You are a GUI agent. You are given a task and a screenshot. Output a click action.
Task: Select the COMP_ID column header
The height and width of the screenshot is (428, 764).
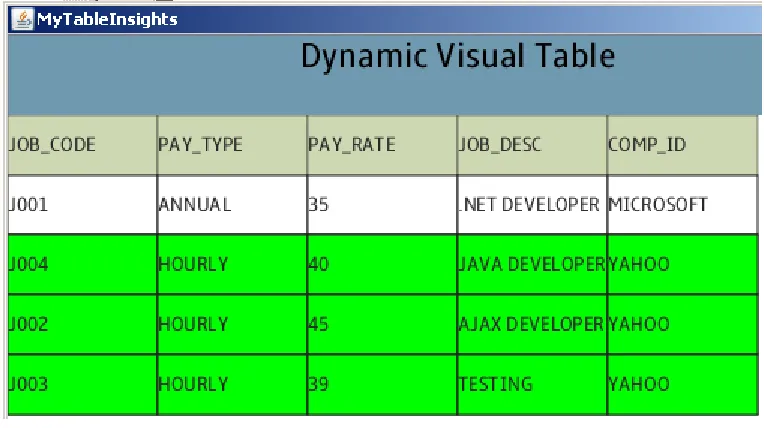(683, 145)
